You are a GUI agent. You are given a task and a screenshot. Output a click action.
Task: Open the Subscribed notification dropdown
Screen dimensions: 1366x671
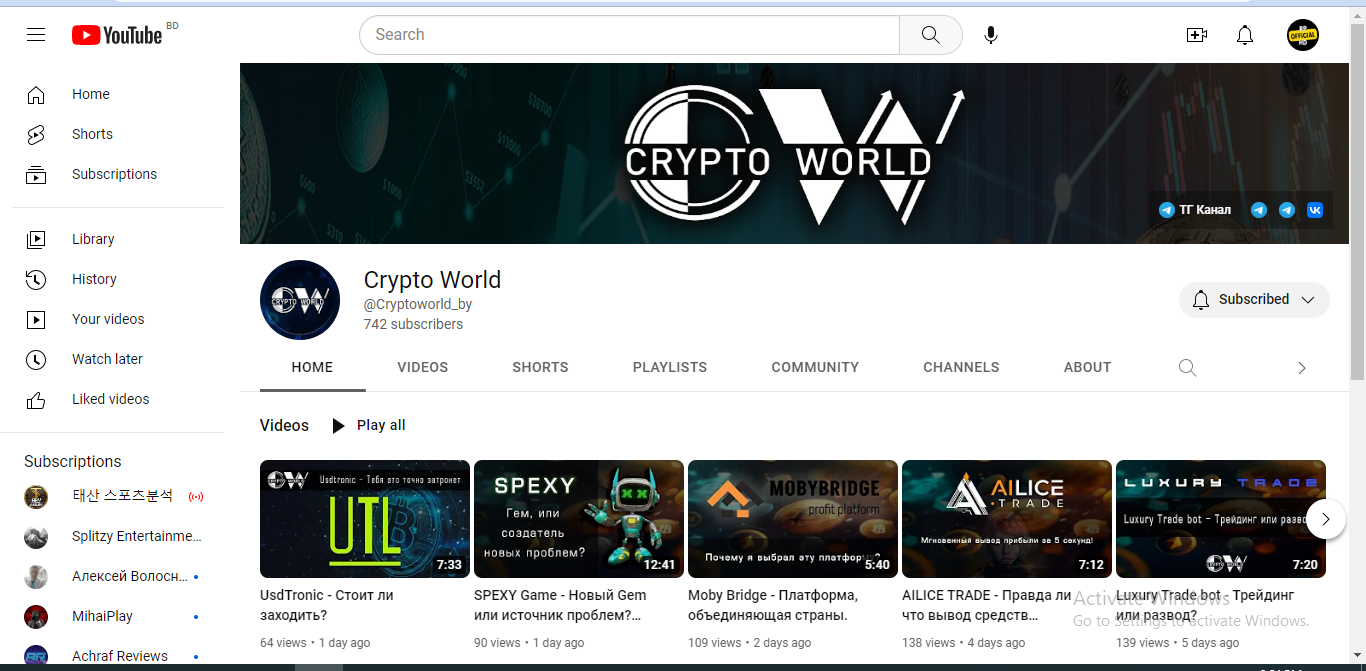point(1255,299)
